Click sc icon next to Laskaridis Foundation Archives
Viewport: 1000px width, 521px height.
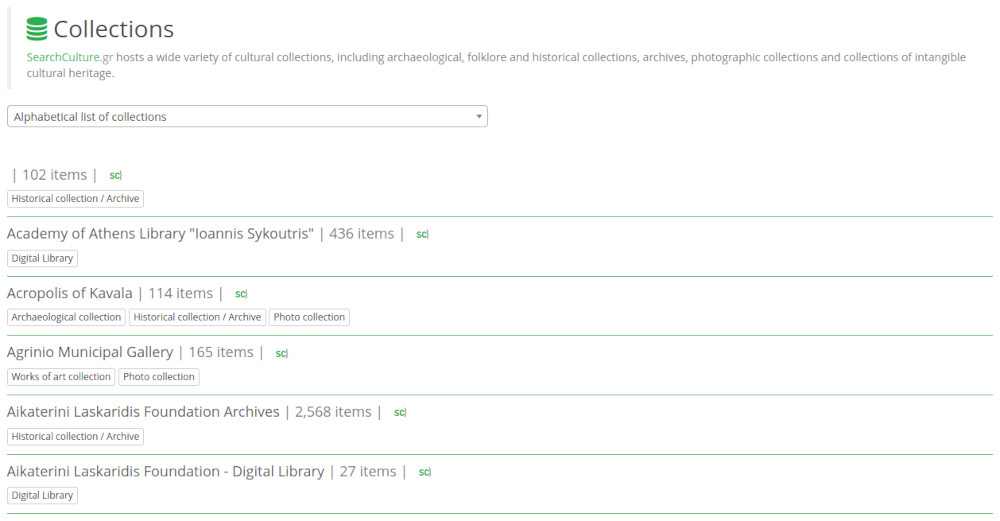pyautogui.click(x=399, y=413)
